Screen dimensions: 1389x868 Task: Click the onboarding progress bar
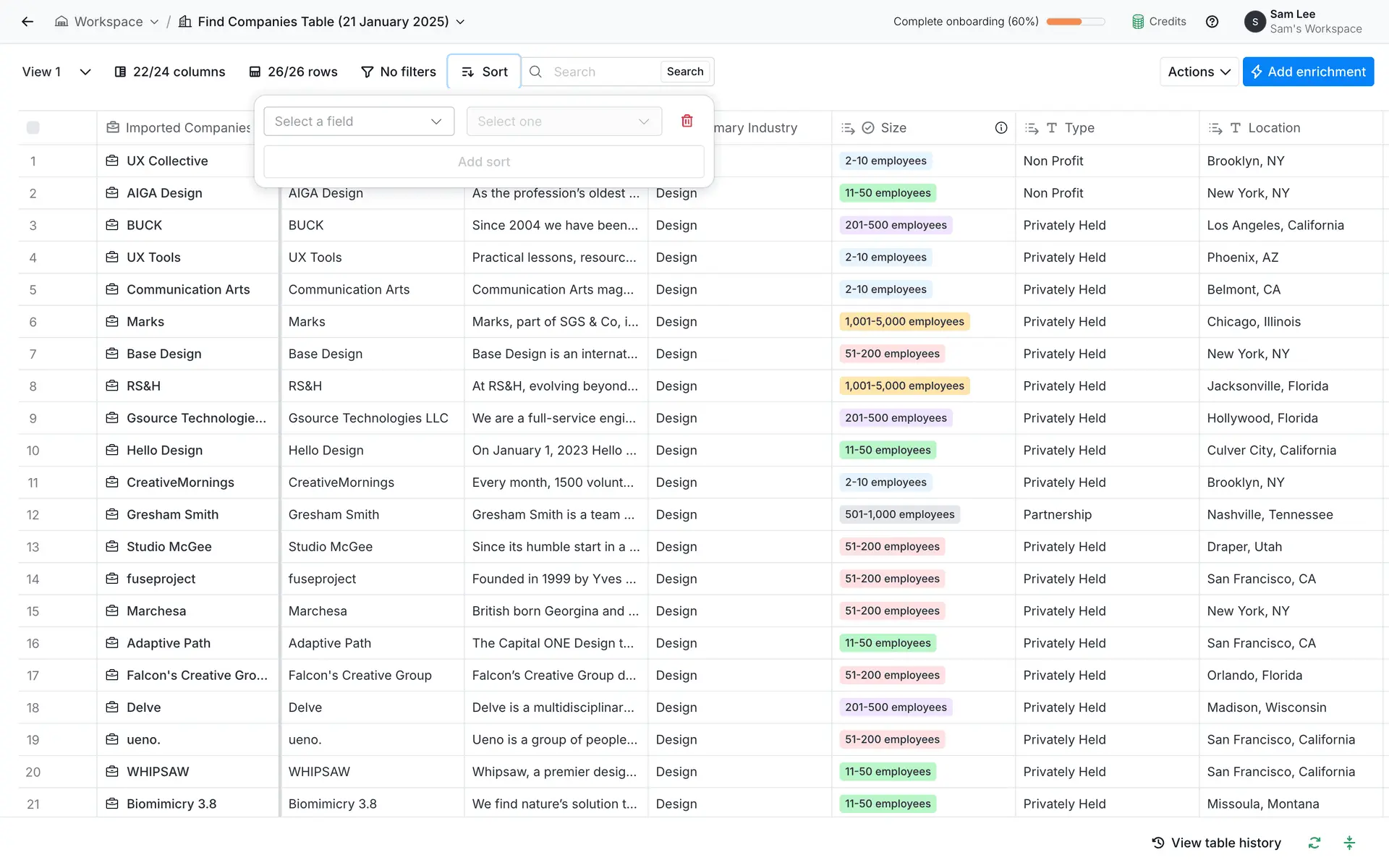click(x=1075, y=22)
